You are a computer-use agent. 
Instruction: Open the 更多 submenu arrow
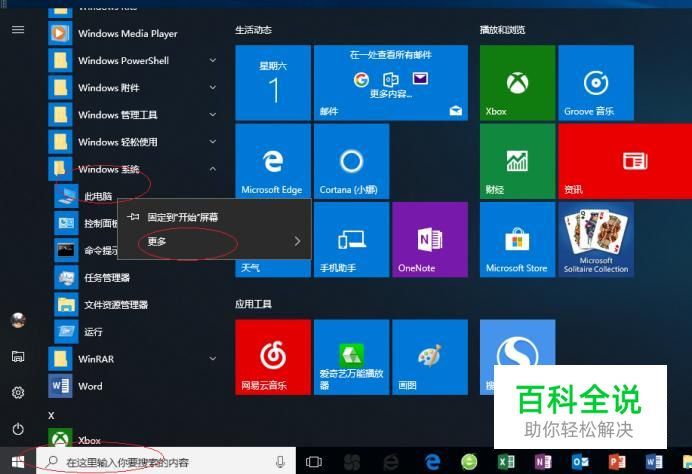click(x=297, y=241)
